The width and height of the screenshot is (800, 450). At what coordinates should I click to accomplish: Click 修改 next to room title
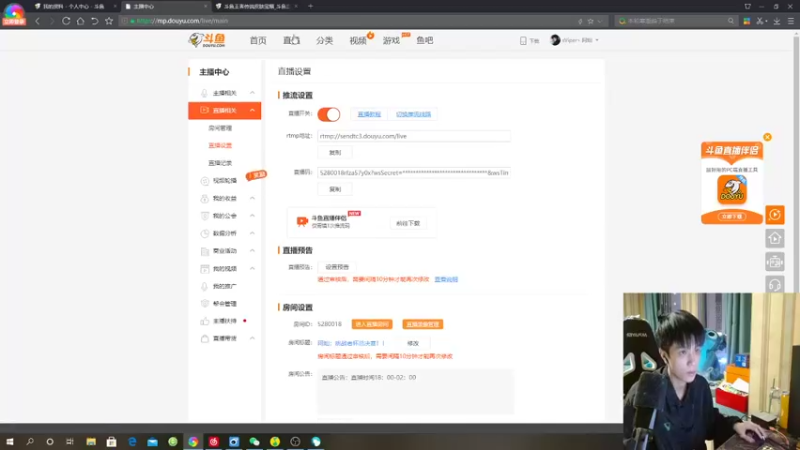pyautogui.click(x=413, y=343)
